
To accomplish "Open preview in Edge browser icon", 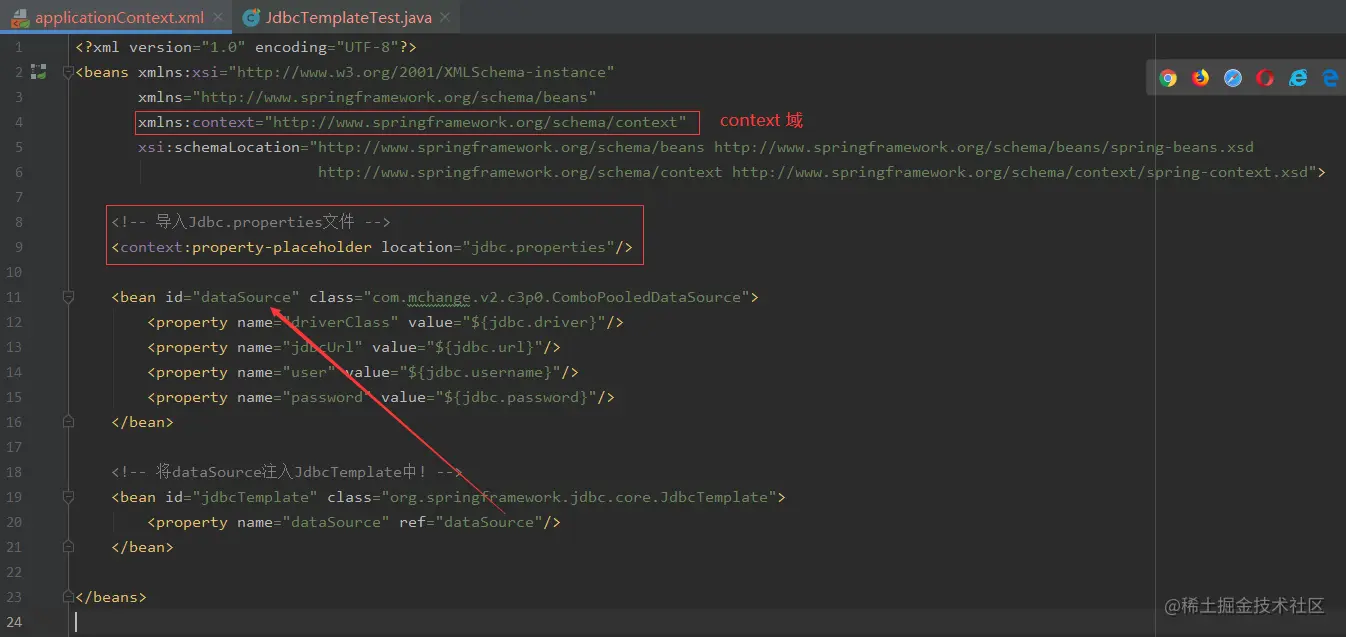I will (x=1330, y=78).
